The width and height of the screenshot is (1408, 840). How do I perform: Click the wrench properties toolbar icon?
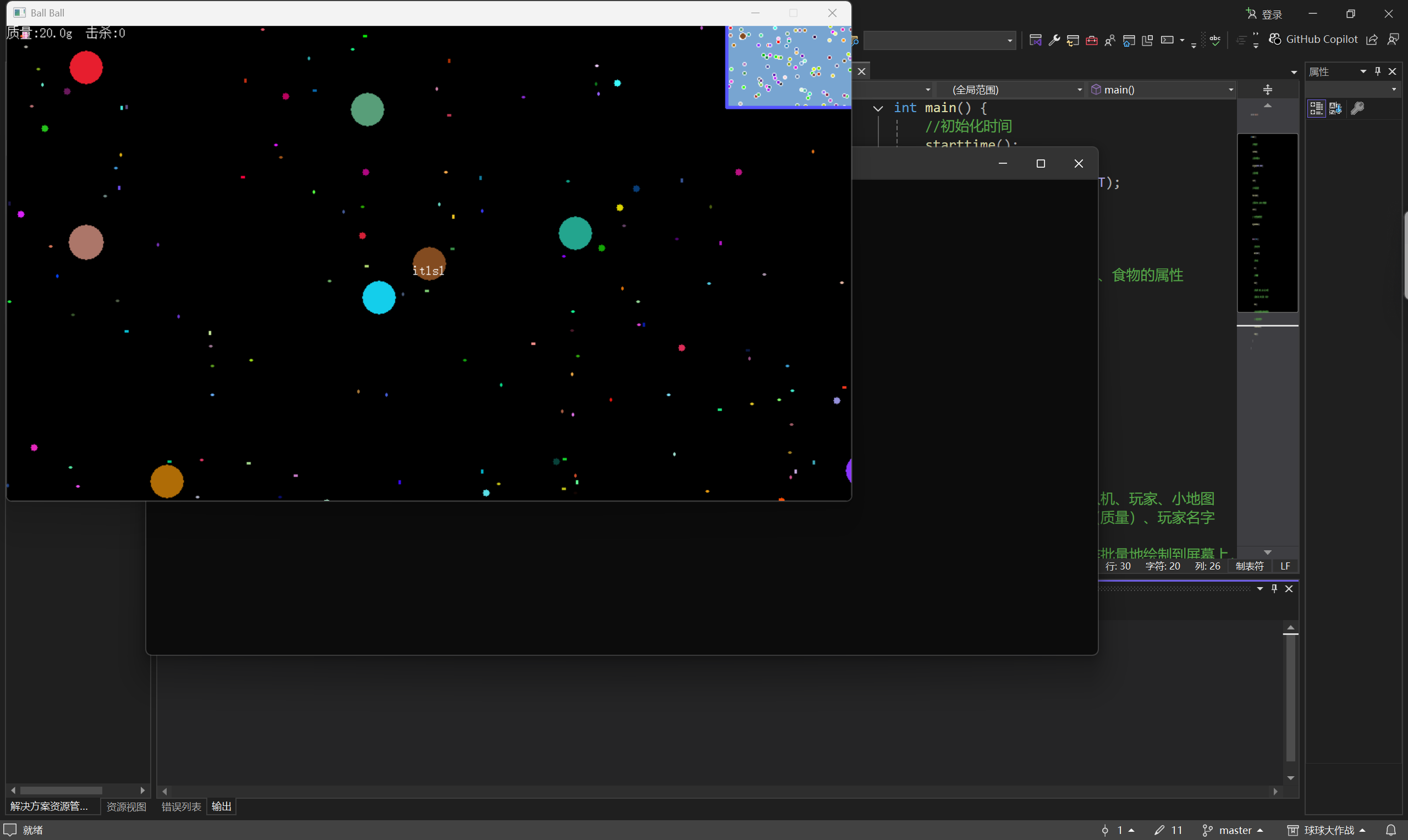tap(1054, 40)
